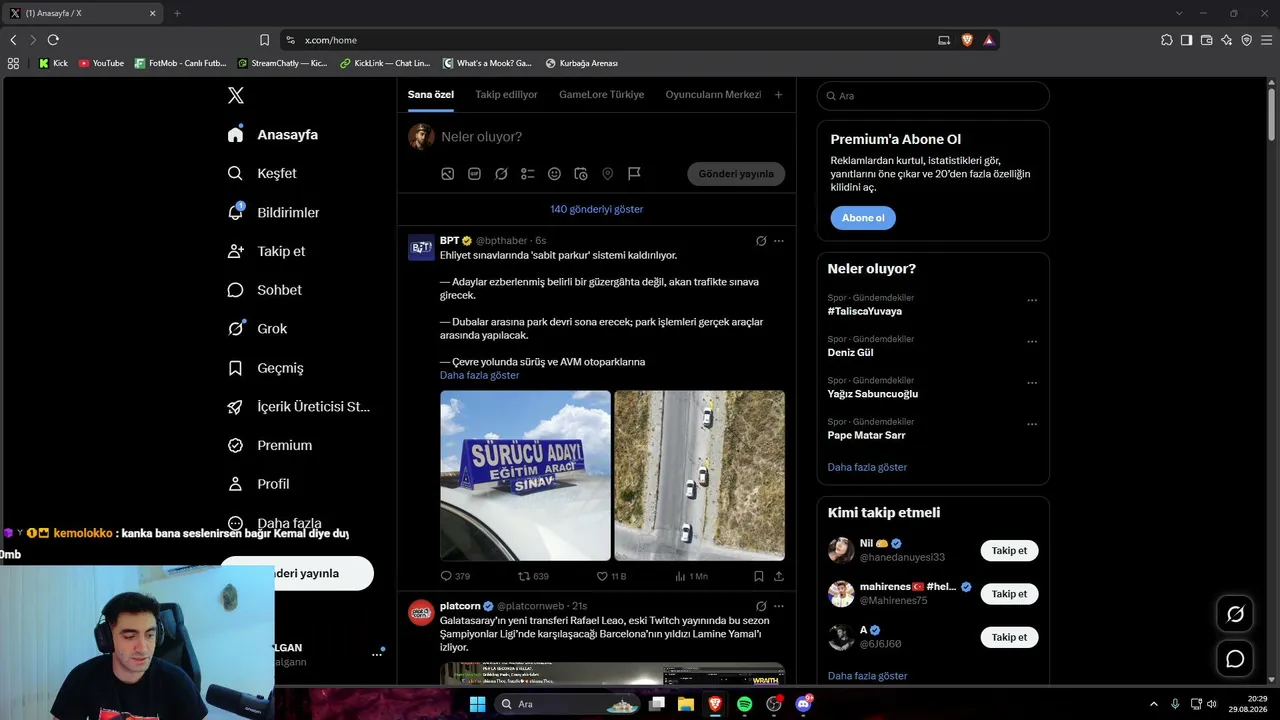Add a GIF to the new post
1280x720 pixels.
[474, 174]
